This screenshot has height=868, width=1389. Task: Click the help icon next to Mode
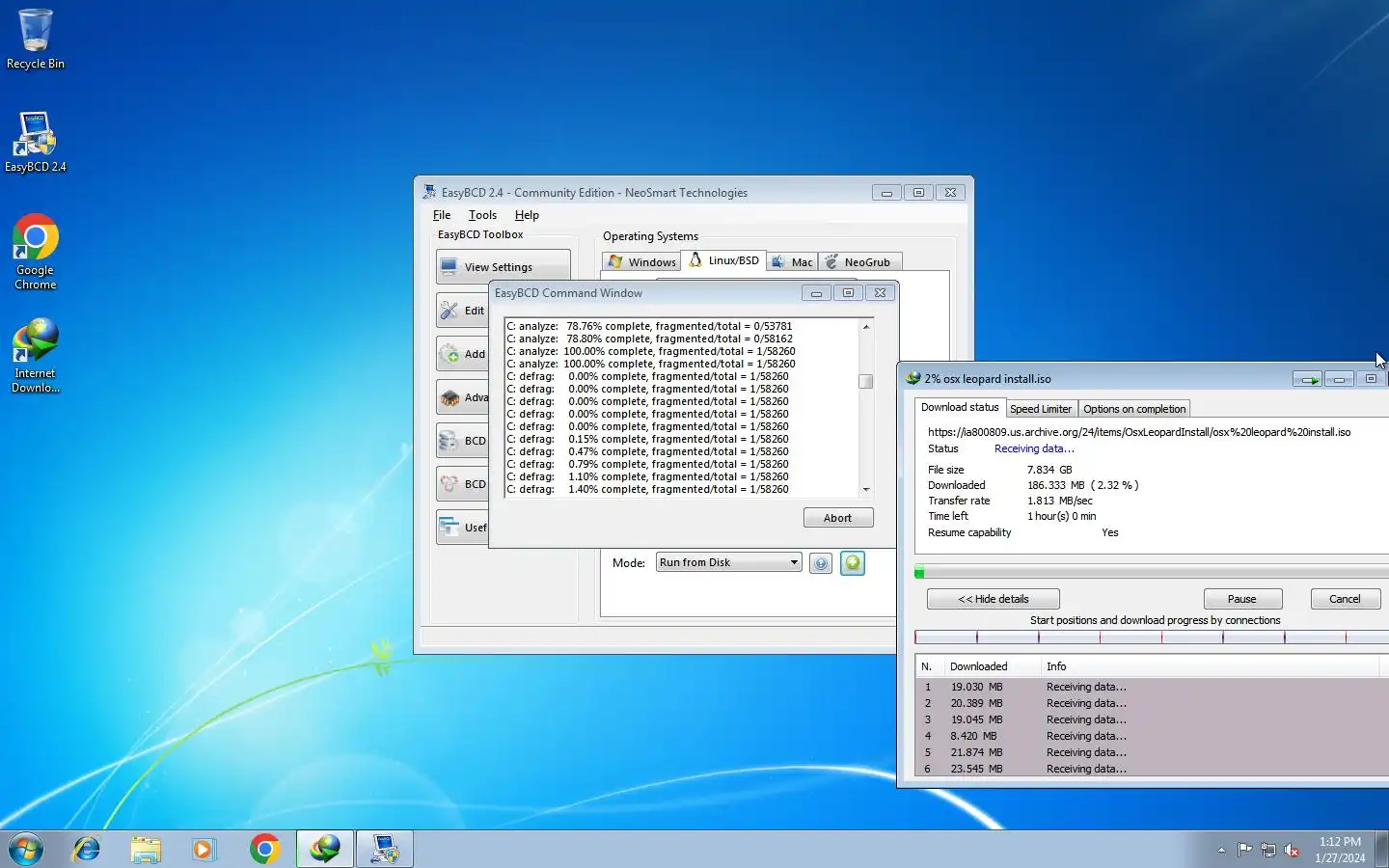click(820, 563)
